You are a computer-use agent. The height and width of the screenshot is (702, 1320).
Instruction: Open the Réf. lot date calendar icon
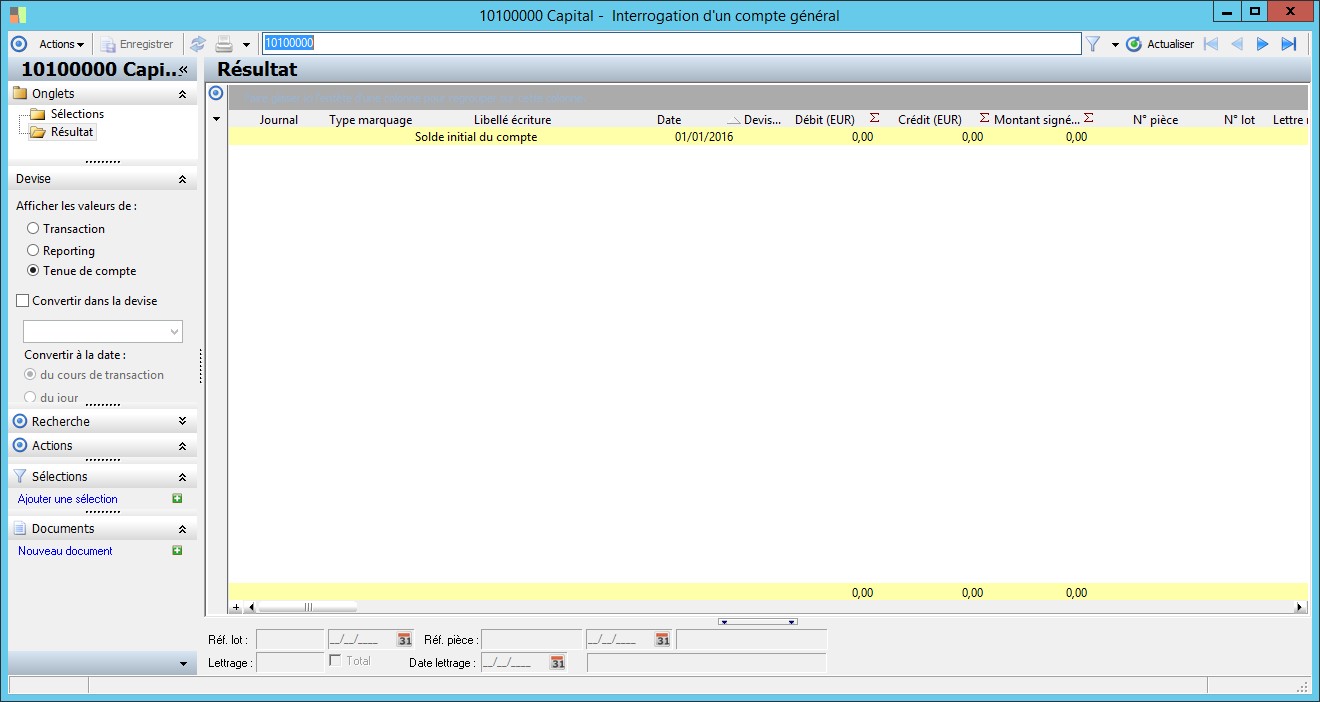click(405, 640)
